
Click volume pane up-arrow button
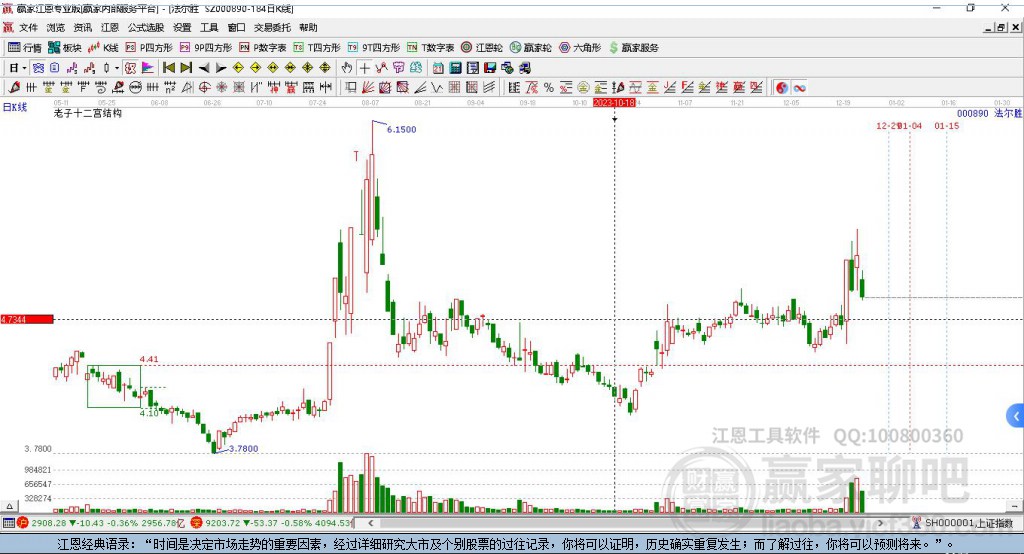(9, 506)
